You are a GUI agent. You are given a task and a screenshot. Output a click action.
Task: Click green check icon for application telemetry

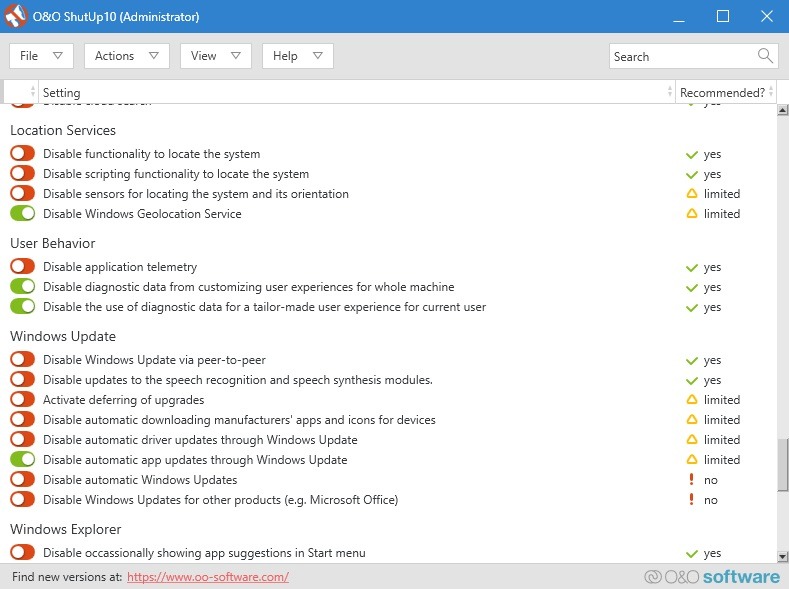tap(692, 268)
